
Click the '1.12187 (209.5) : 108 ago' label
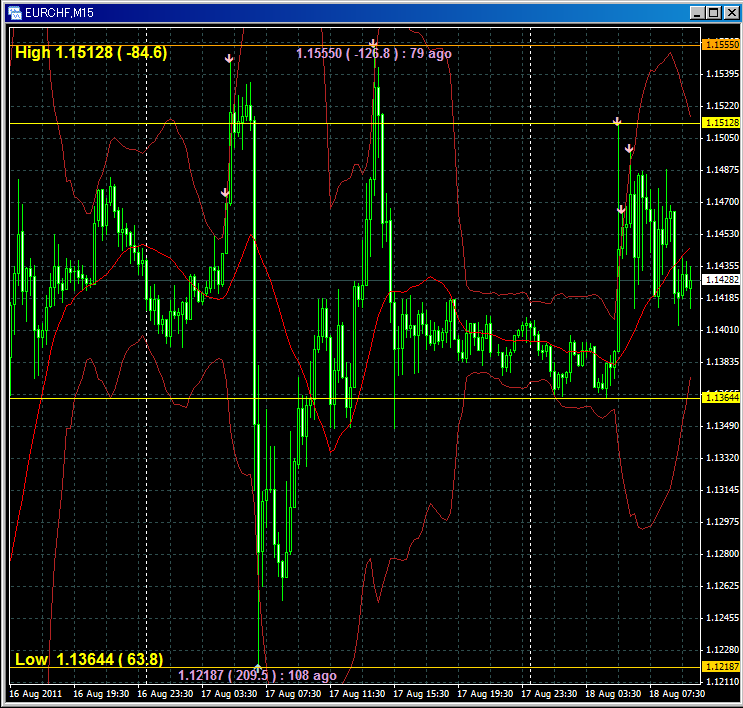point(257,676)
